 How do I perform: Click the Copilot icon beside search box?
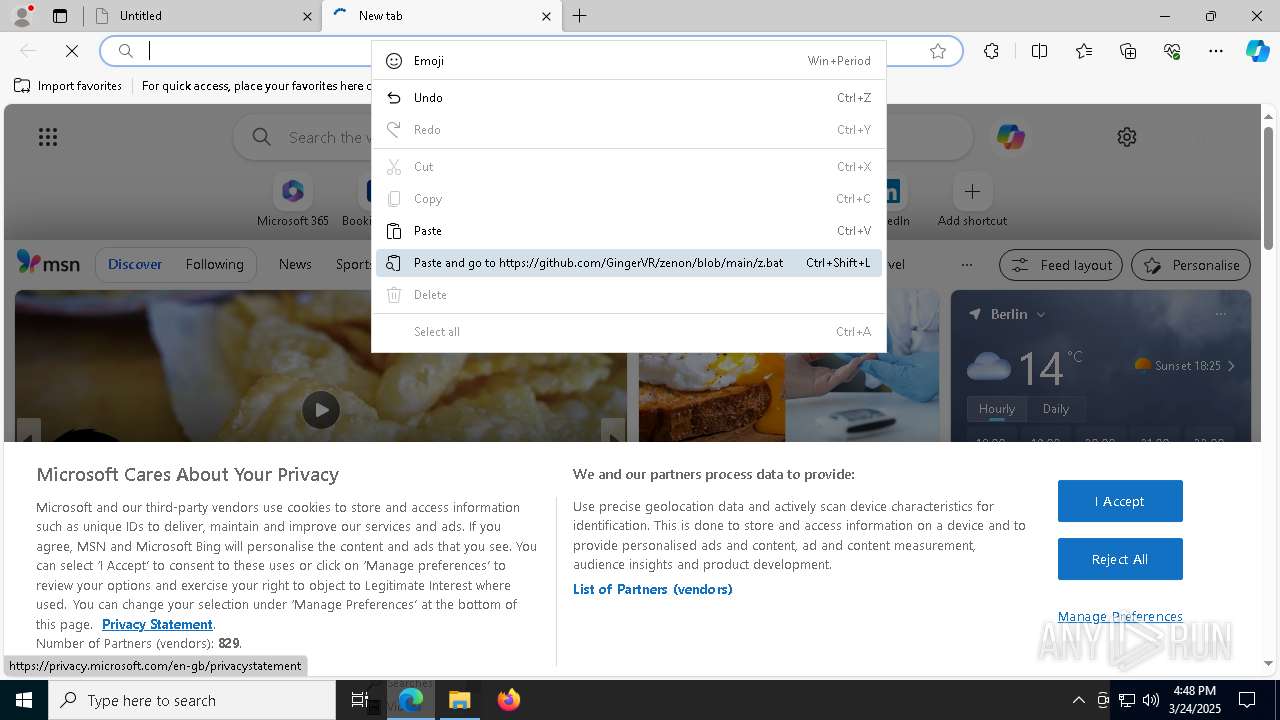point(1010,137)
